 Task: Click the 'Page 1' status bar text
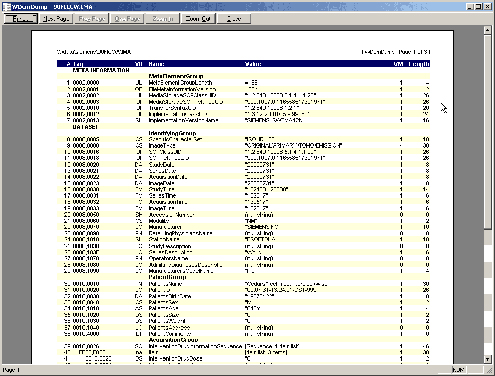coord(11,370)
